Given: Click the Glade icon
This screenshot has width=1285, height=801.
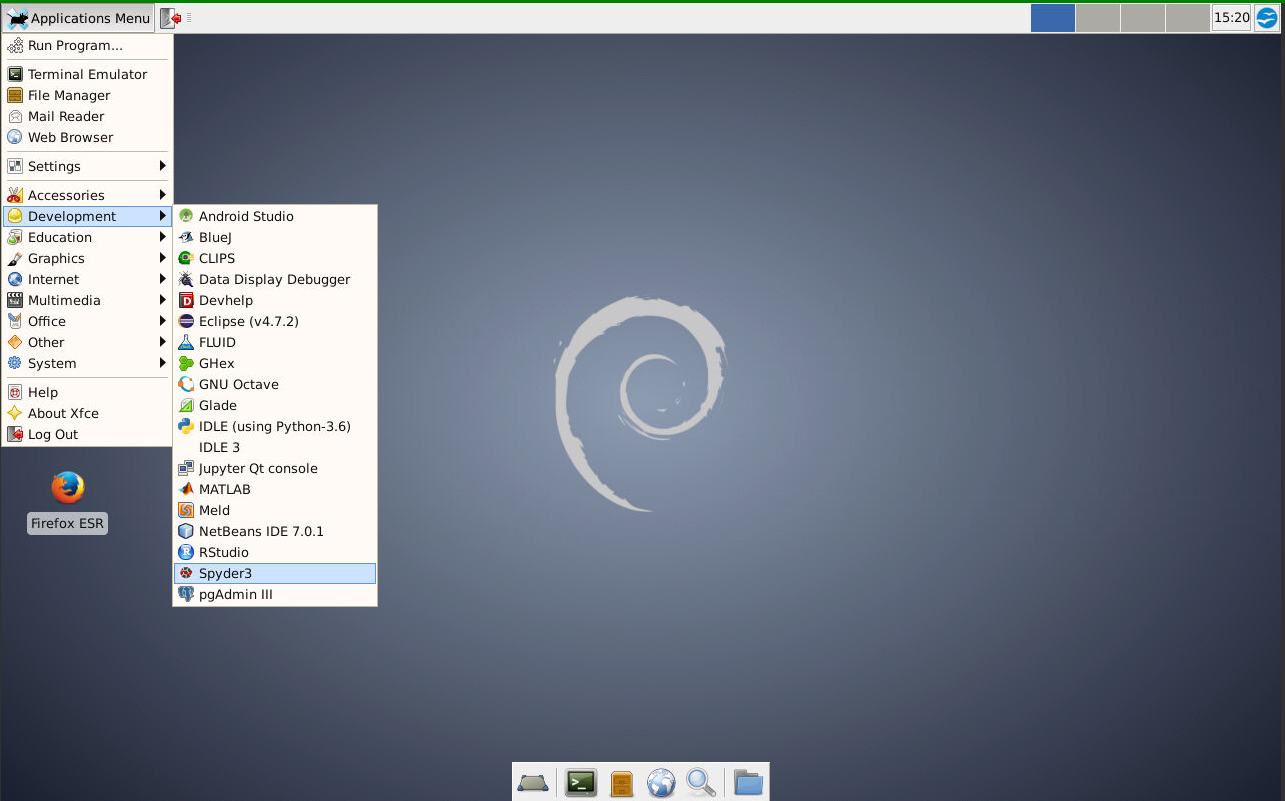Looking at the screenshot, I should [x=186, y=405].
